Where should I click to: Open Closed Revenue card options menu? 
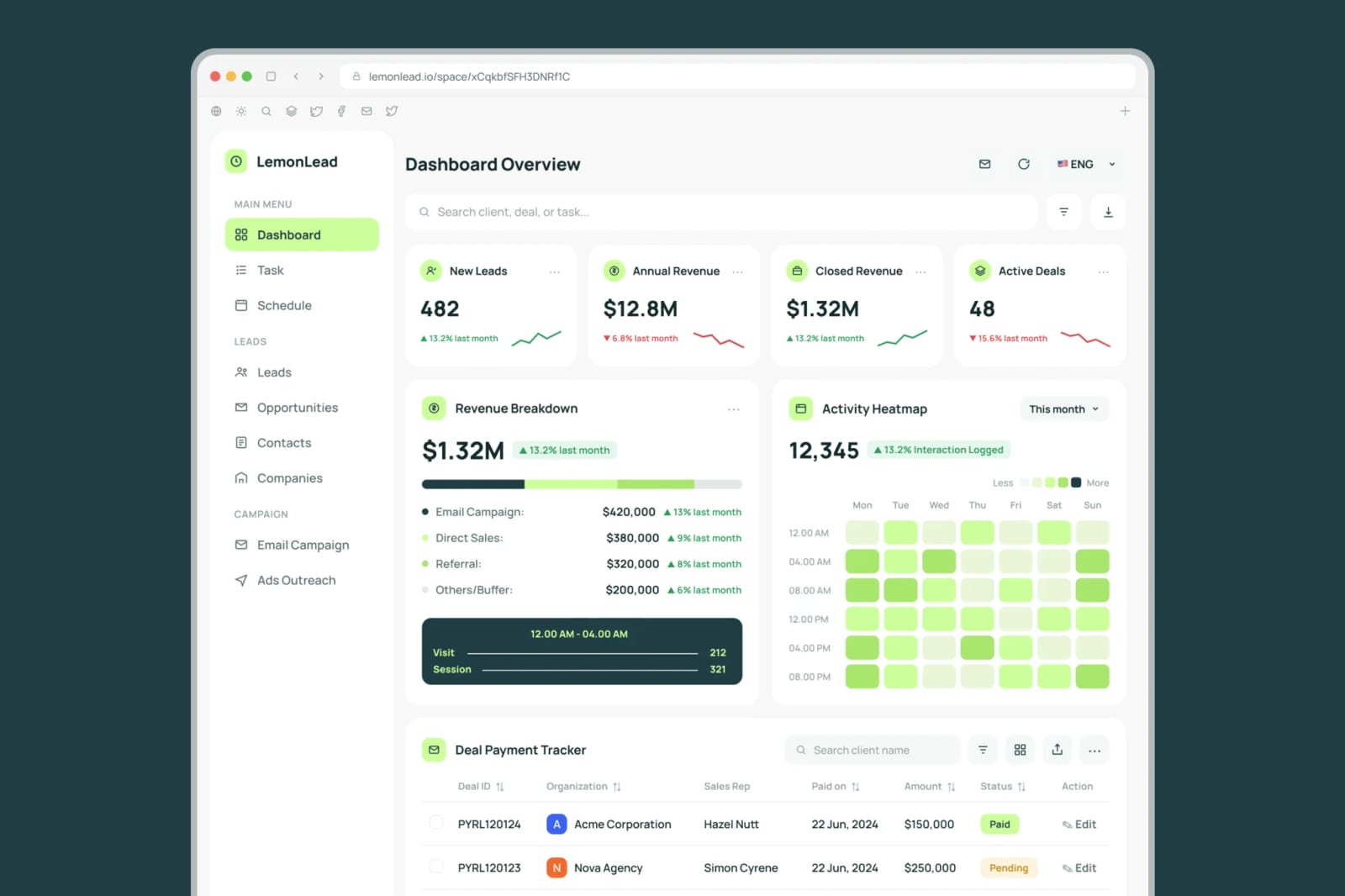click(920, 271)
